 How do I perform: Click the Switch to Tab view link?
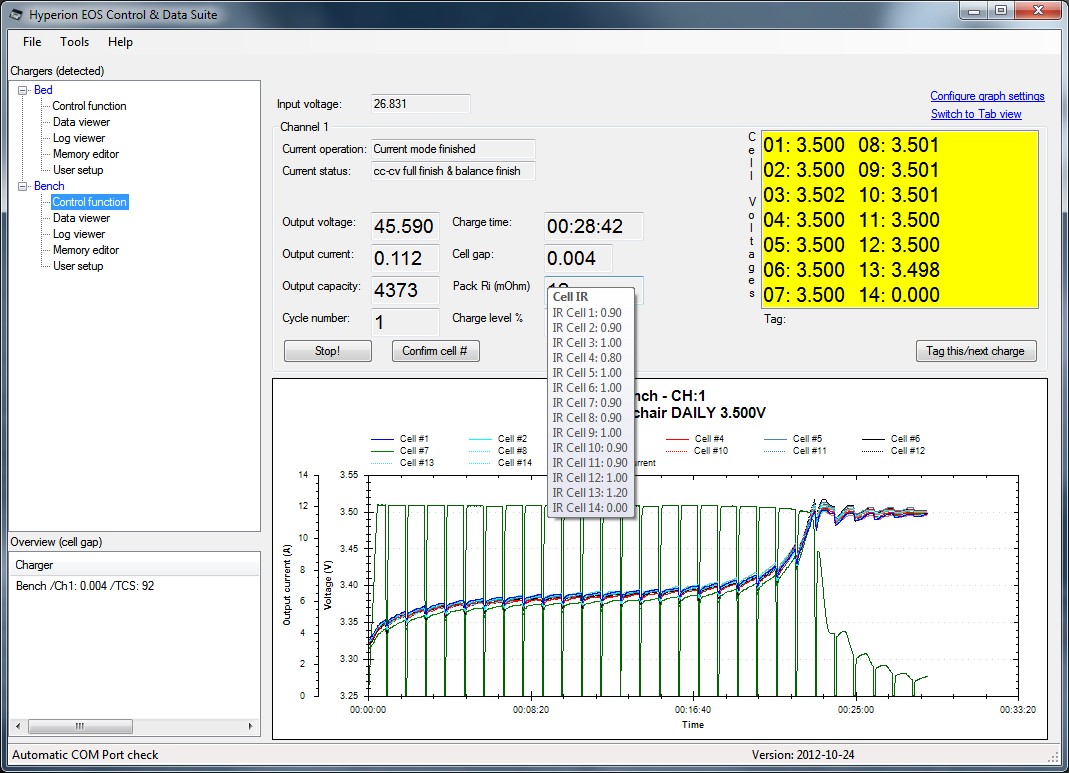976,114
